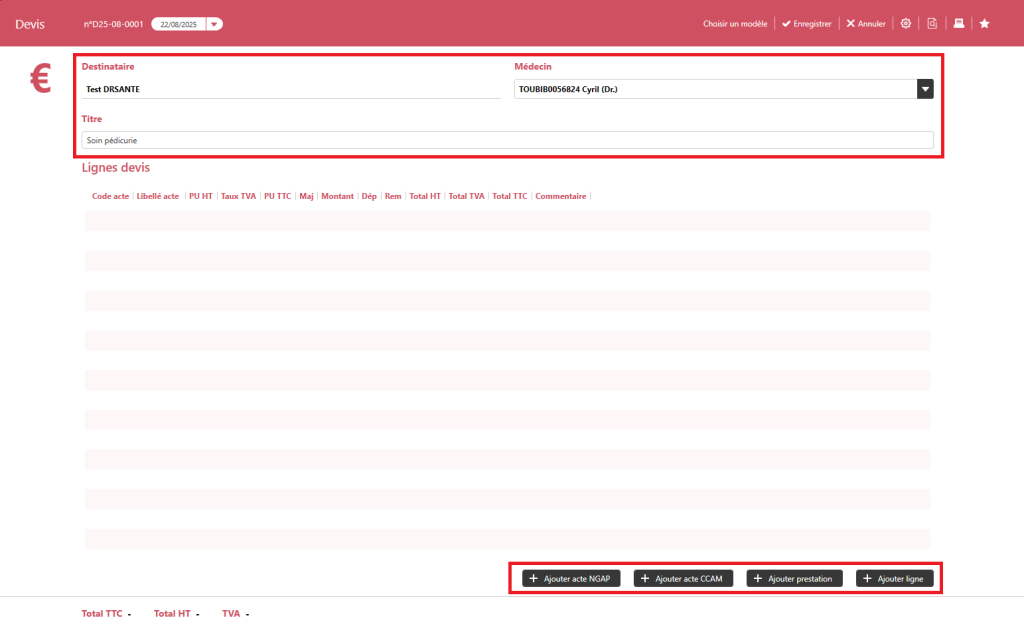Open the Choisir un modèle menu
The image size is (1024, 628).
point(735,23)
